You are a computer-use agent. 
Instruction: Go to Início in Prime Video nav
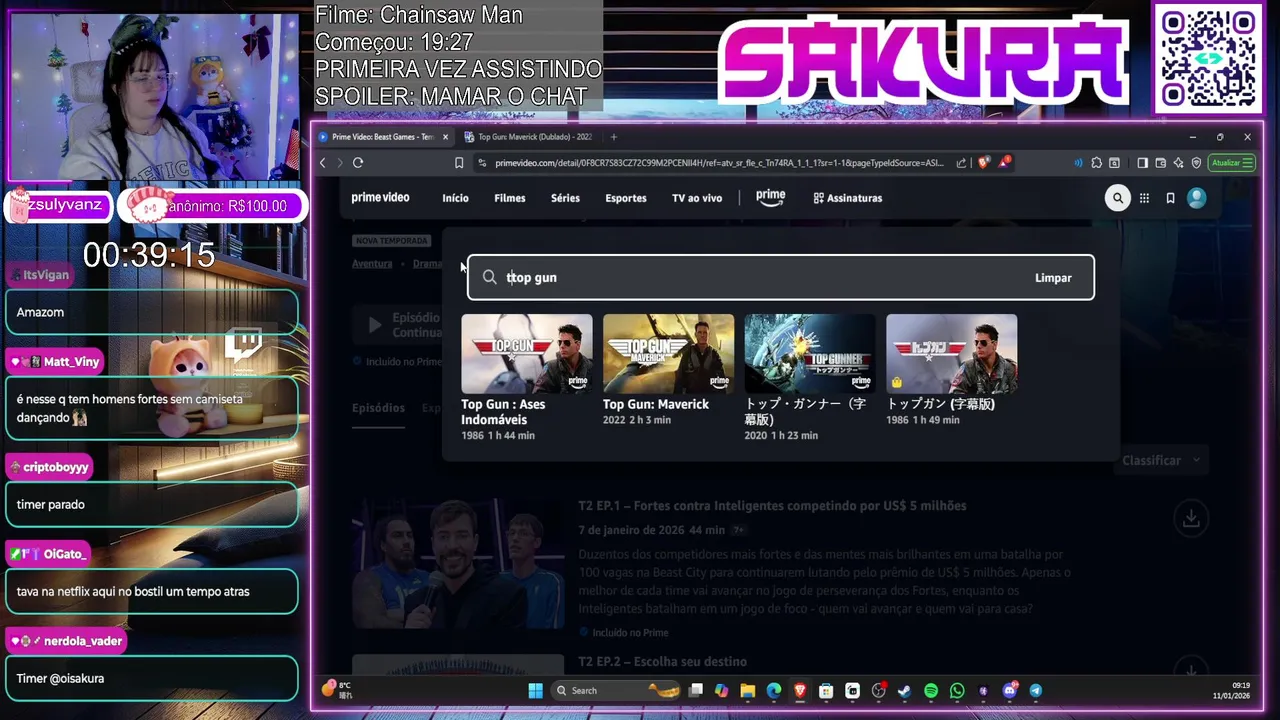(455, 198)
